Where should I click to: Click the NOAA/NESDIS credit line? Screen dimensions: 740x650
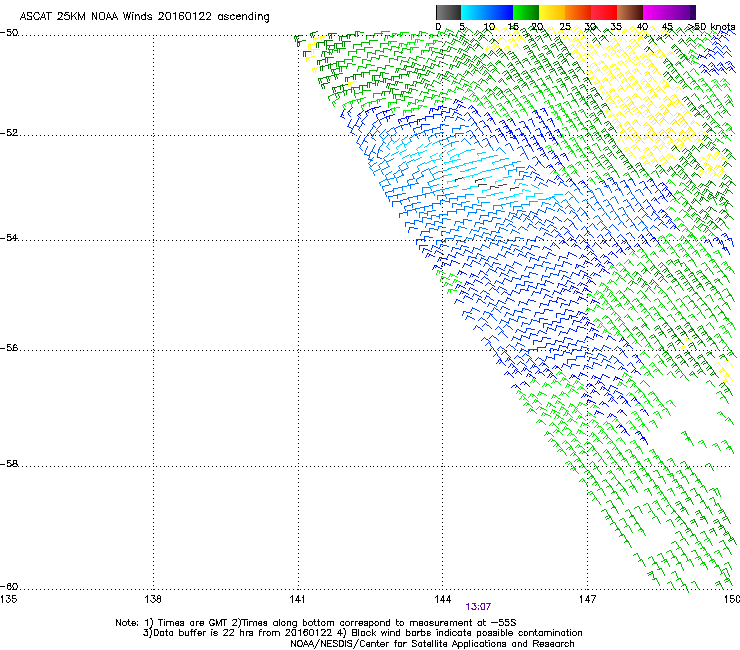click(432, 644)
